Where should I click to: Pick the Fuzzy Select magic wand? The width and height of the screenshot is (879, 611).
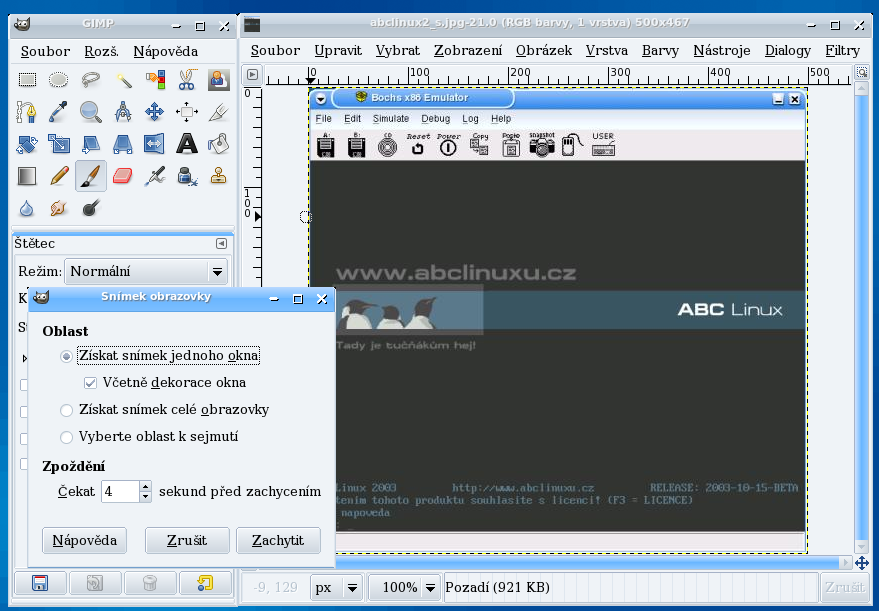[123, 80]
